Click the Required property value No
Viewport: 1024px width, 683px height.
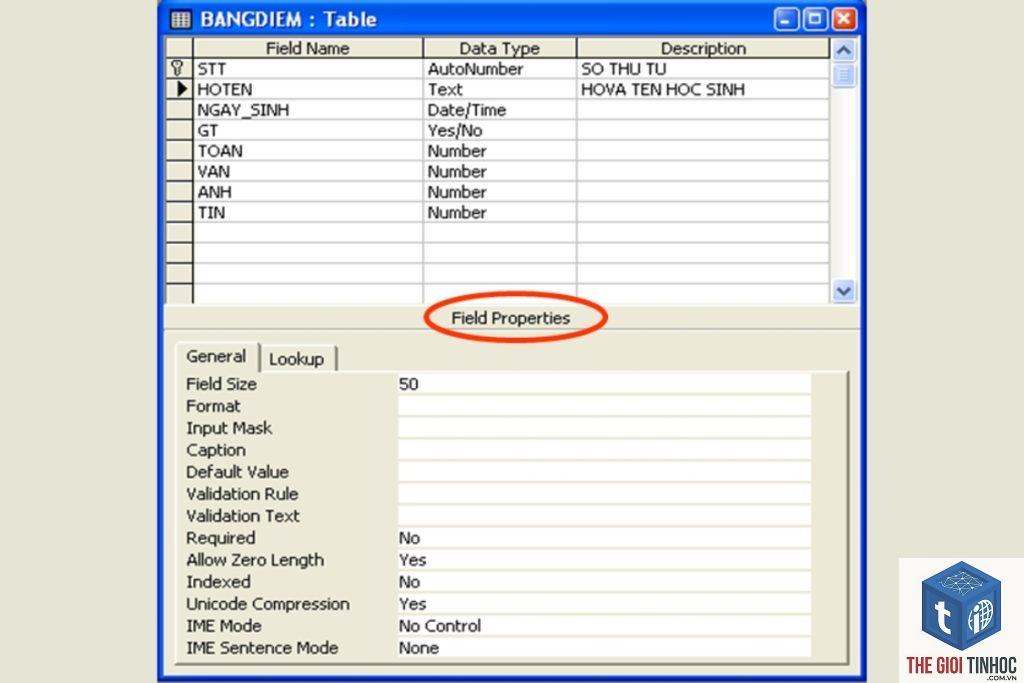[604, 537]
